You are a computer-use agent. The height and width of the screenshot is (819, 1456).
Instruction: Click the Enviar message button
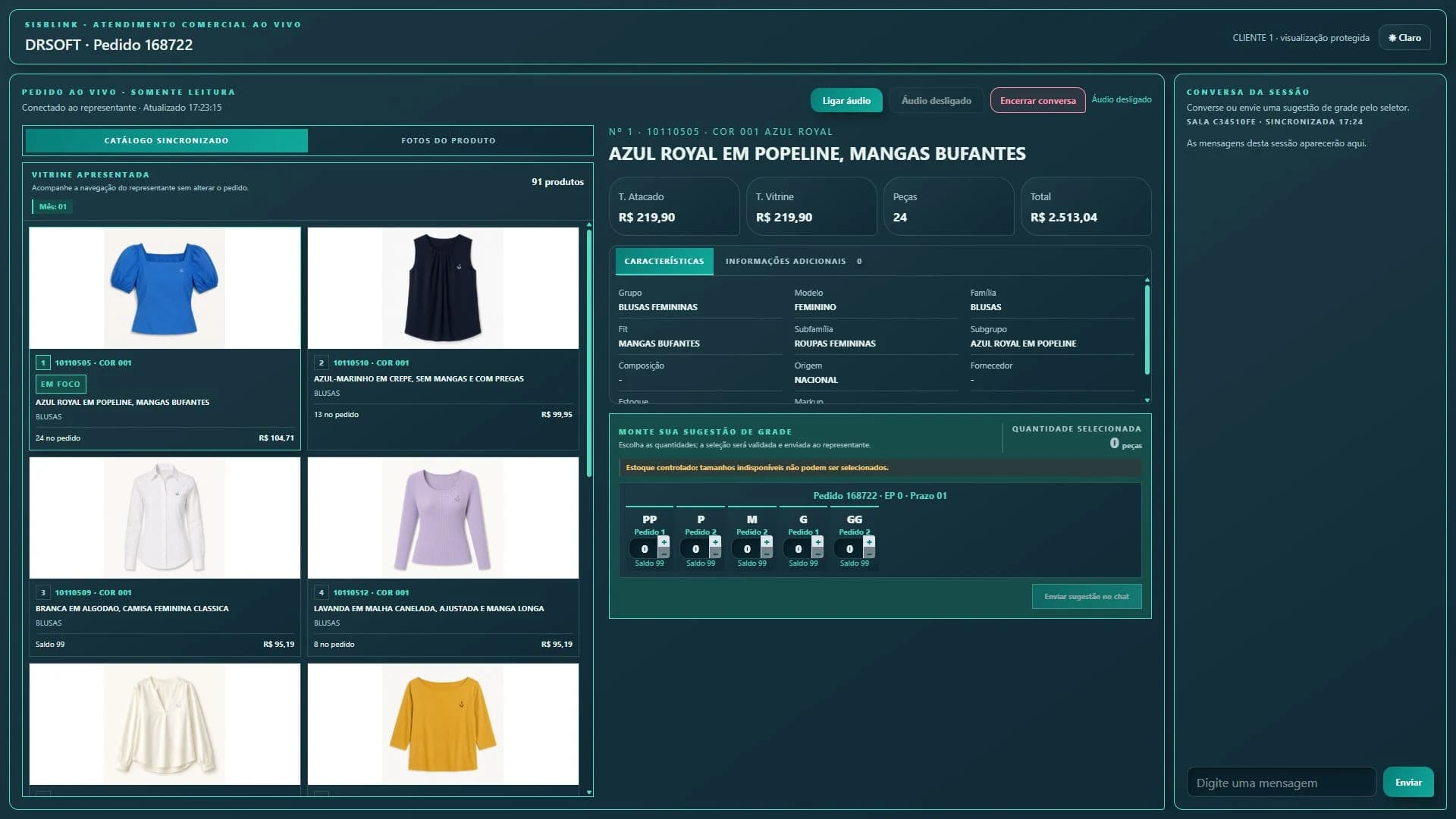(x=1408, y=783)
